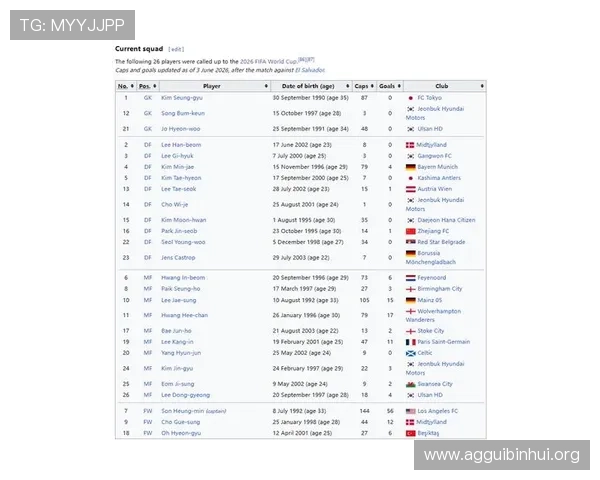
Task: Open the edit link next to Current squad
Action: click(x=176, y=49)
